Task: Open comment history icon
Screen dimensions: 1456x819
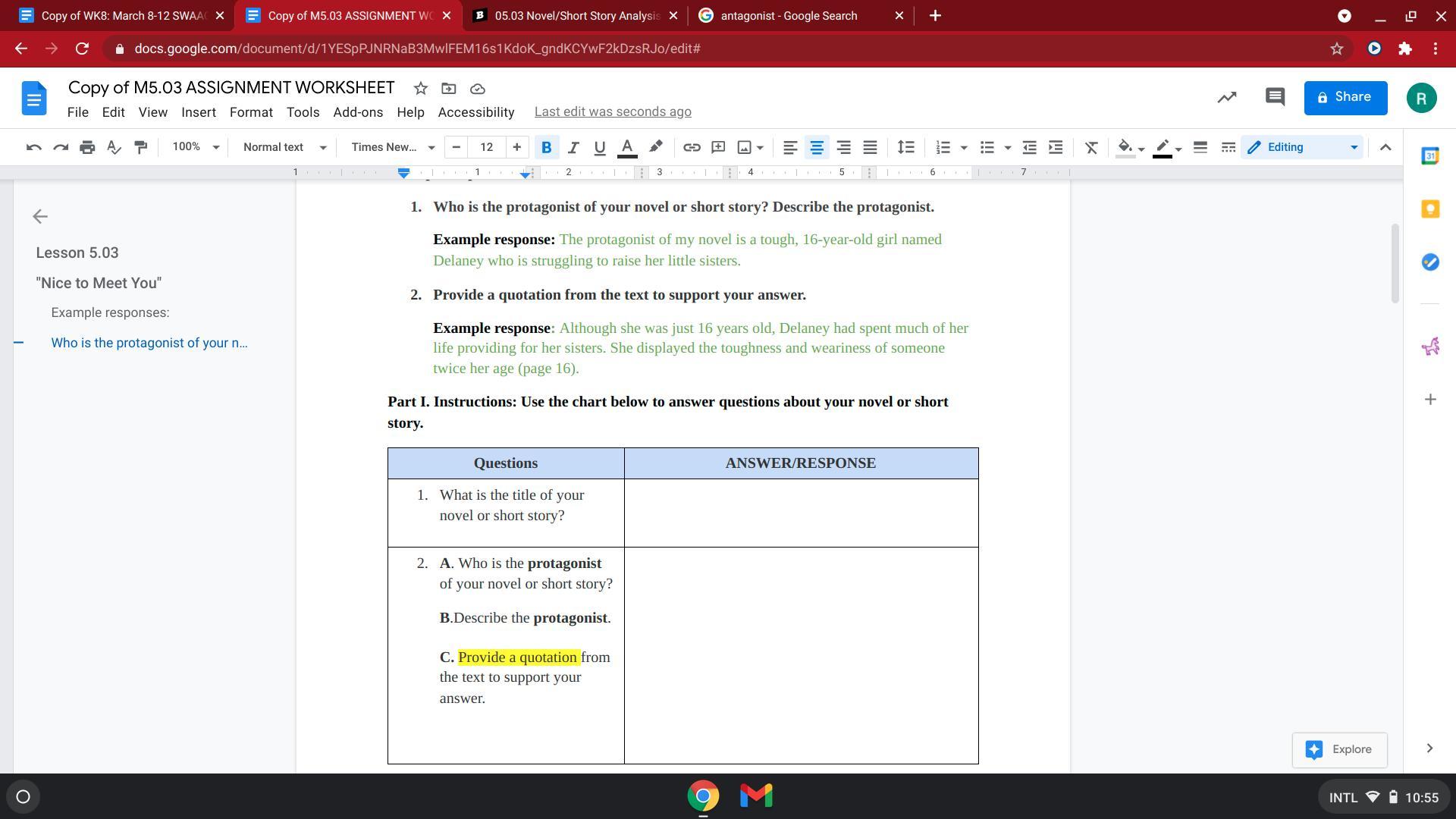Action: coord(1274,97)
